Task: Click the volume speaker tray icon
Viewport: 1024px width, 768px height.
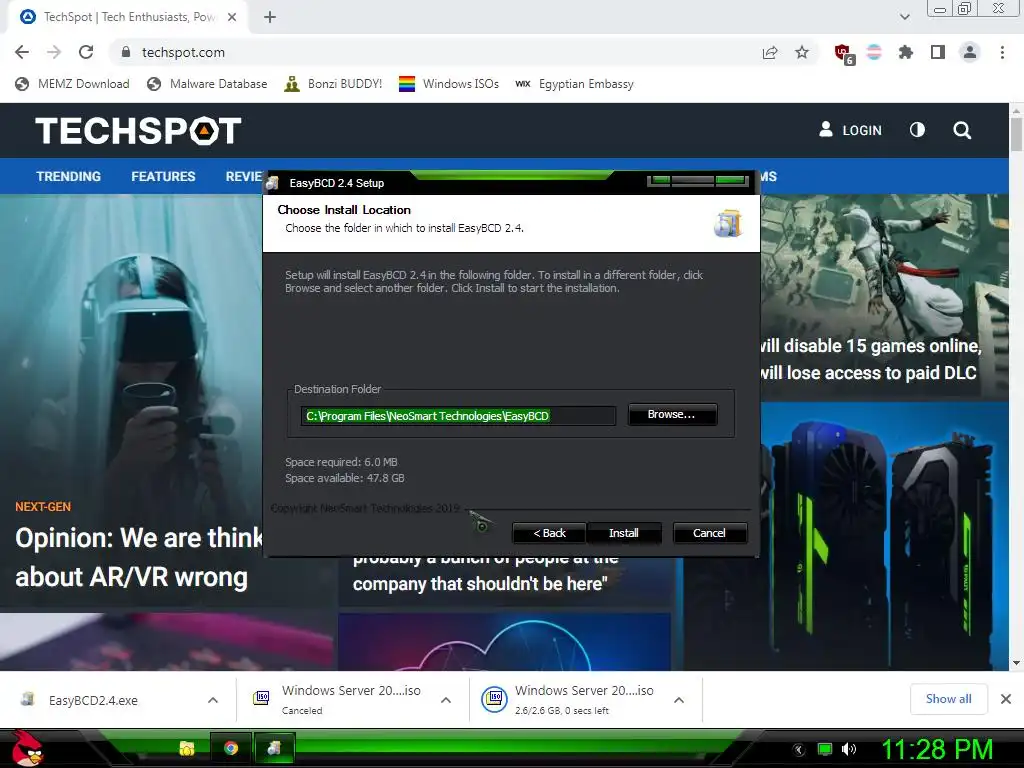Action: pos(849,749)
